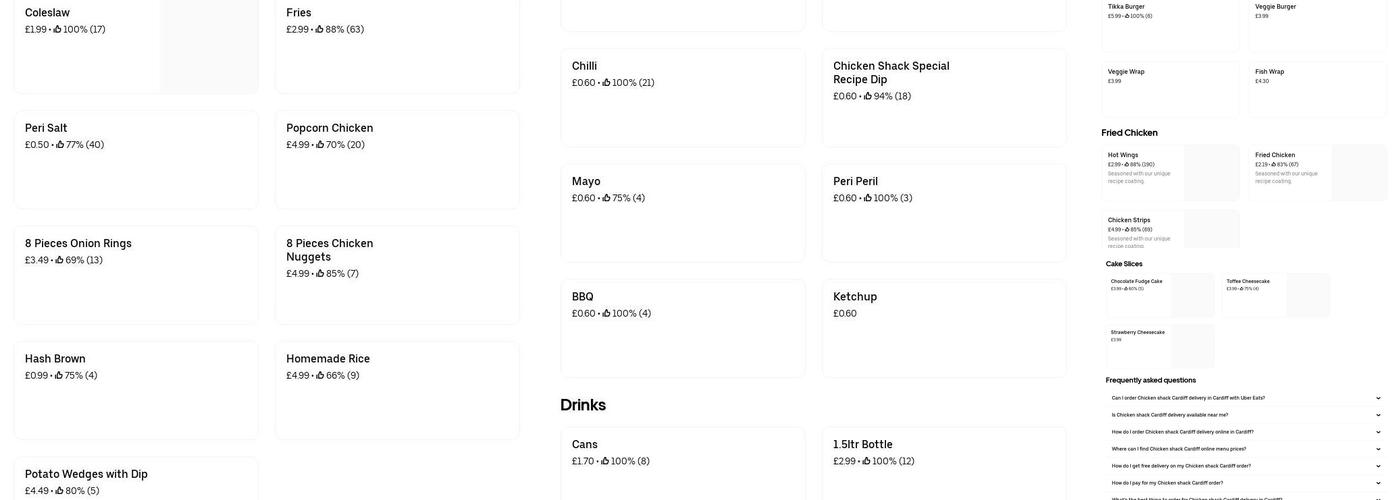Viewport: 1400px width, 500px height.
Task: Select the Ketchup dip item
Action: point(944,328)
